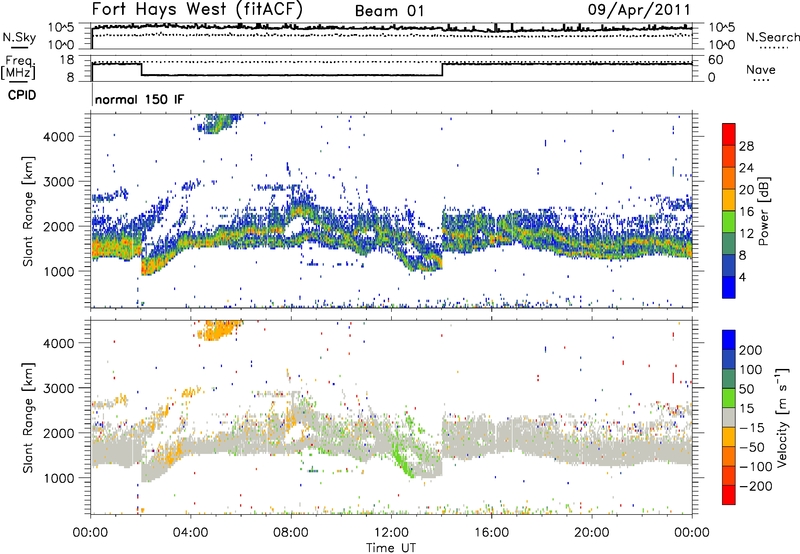Click the "28" label on Power colorbar
This screenshot has height=554, width=800.
[746, 146]
